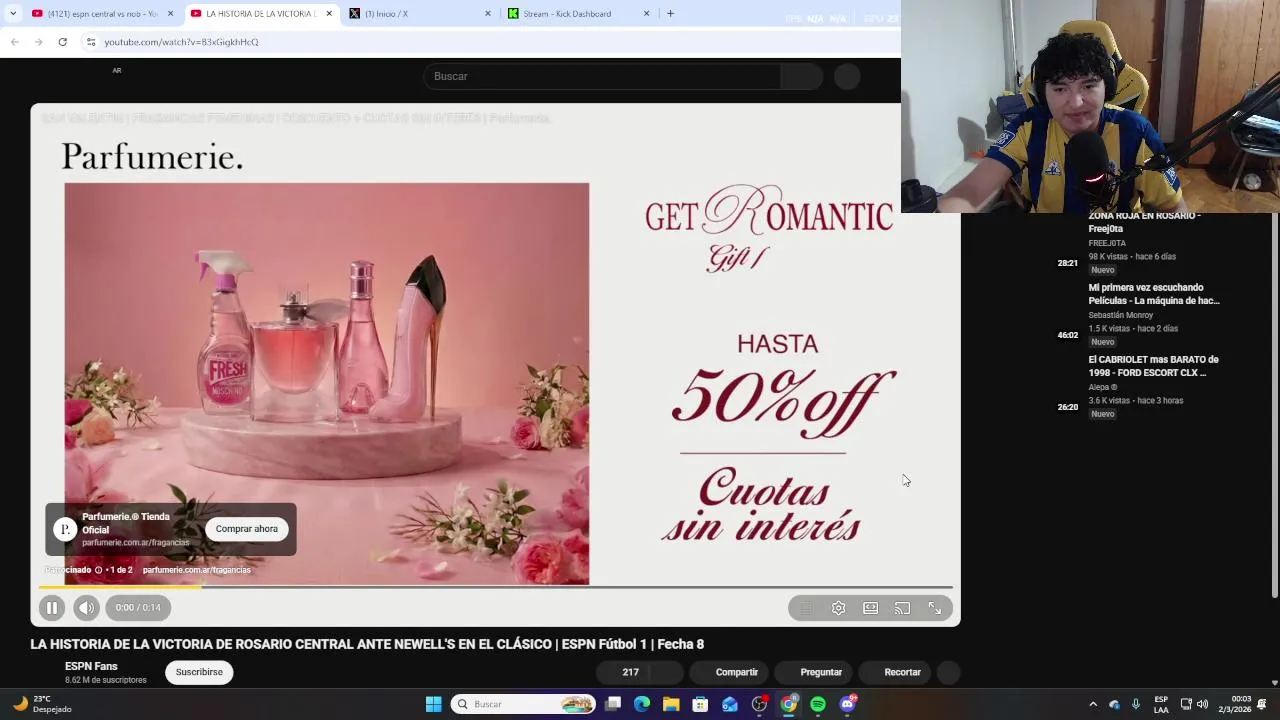Viewport: 1280px width, 720px height.
Task: Open the clock showing 00:03
Action: click(x=1234, y=704)
